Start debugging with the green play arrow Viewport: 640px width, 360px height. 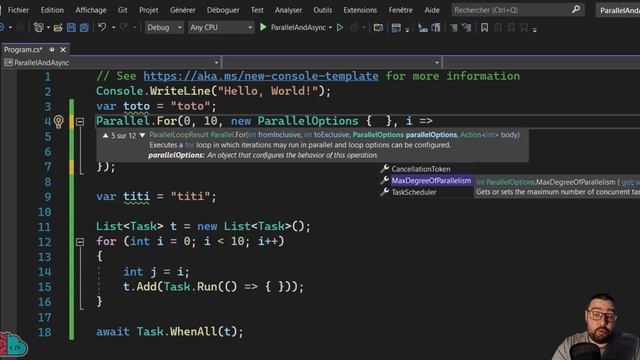click(x=263, y=27)
